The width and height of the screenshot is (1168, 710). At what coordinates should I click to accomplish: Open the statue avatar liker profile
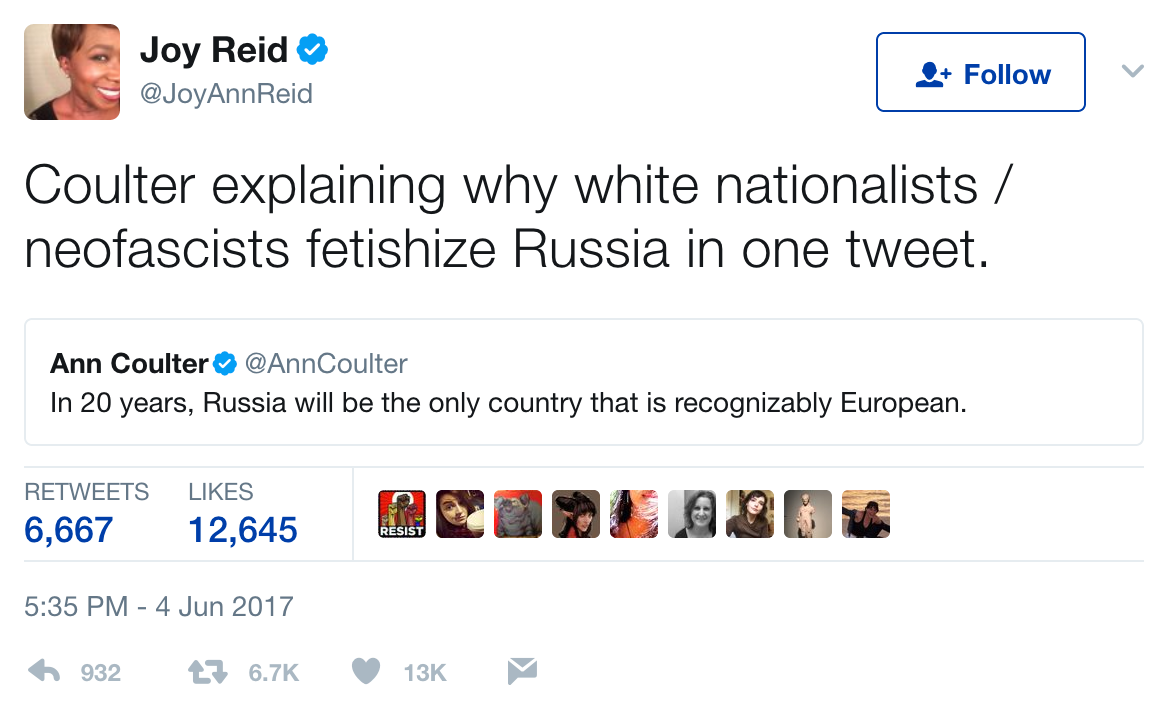point(807,514)
